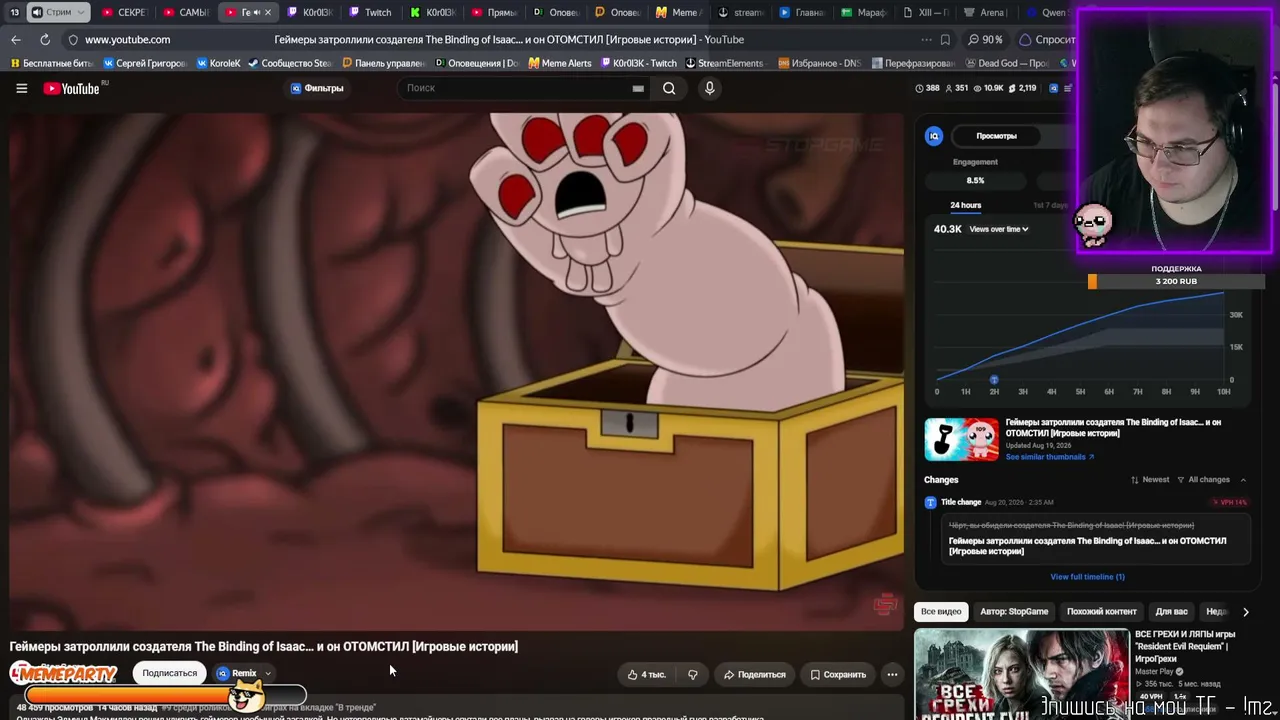Open the on-screen keyboard in search box
Screen dimensions: 1280x720
pyautogui.click(x=638, y=88)
